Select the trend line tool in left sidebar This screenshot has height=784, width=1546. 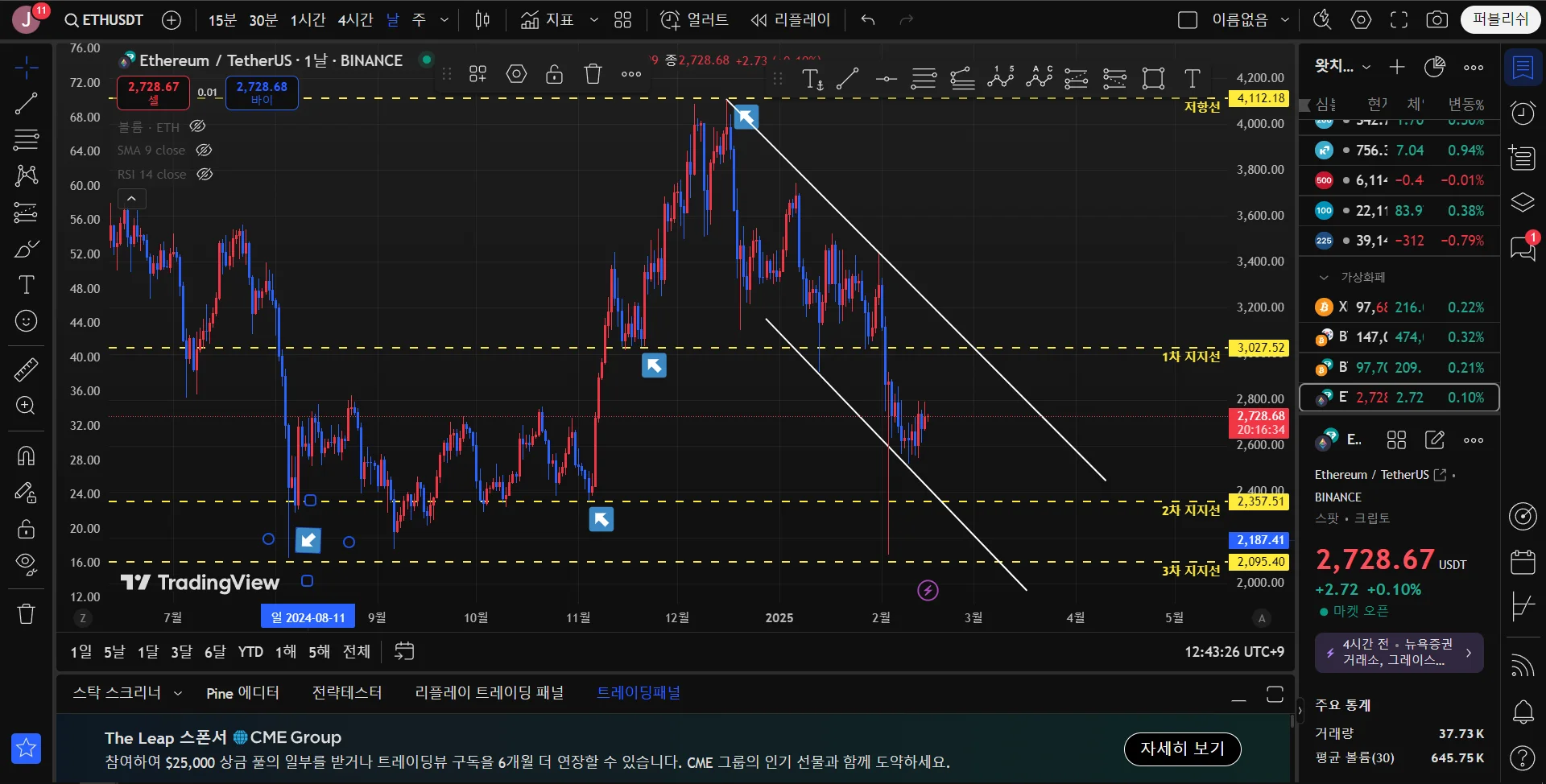tap(27, 103)
